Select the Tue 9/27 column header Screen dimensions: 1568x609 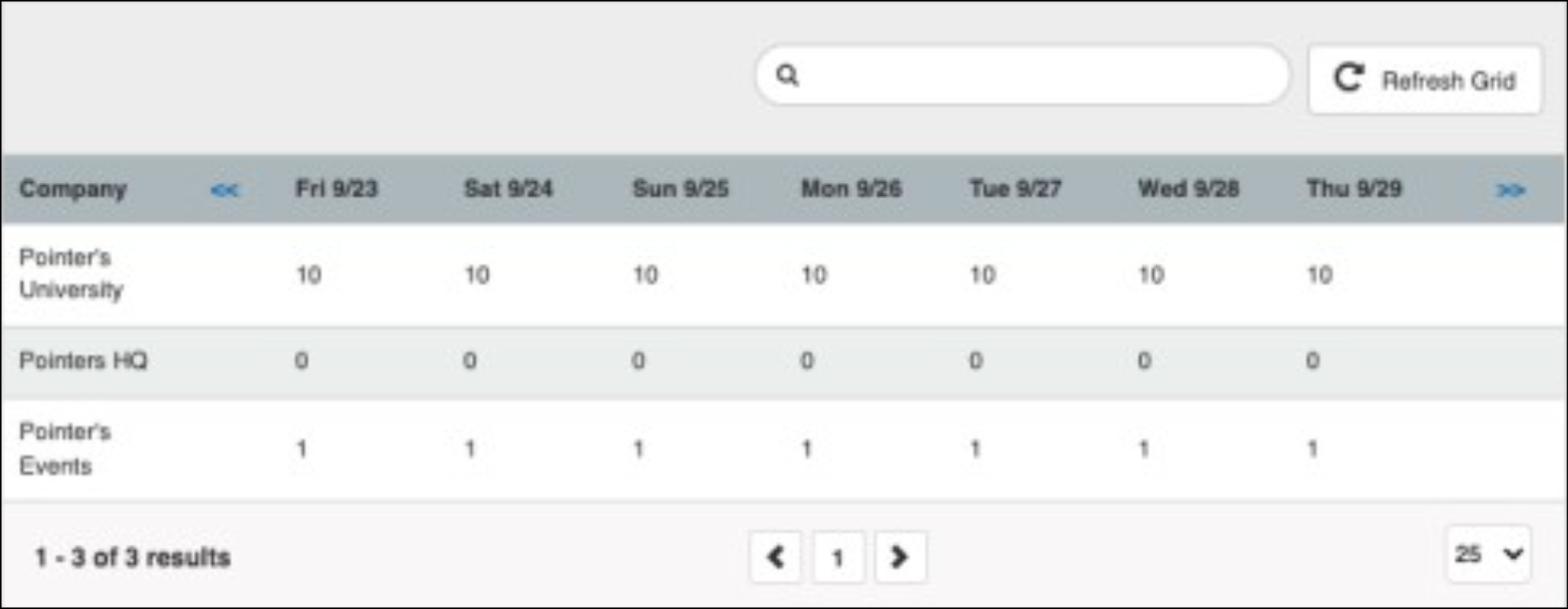pos(1015,189)
